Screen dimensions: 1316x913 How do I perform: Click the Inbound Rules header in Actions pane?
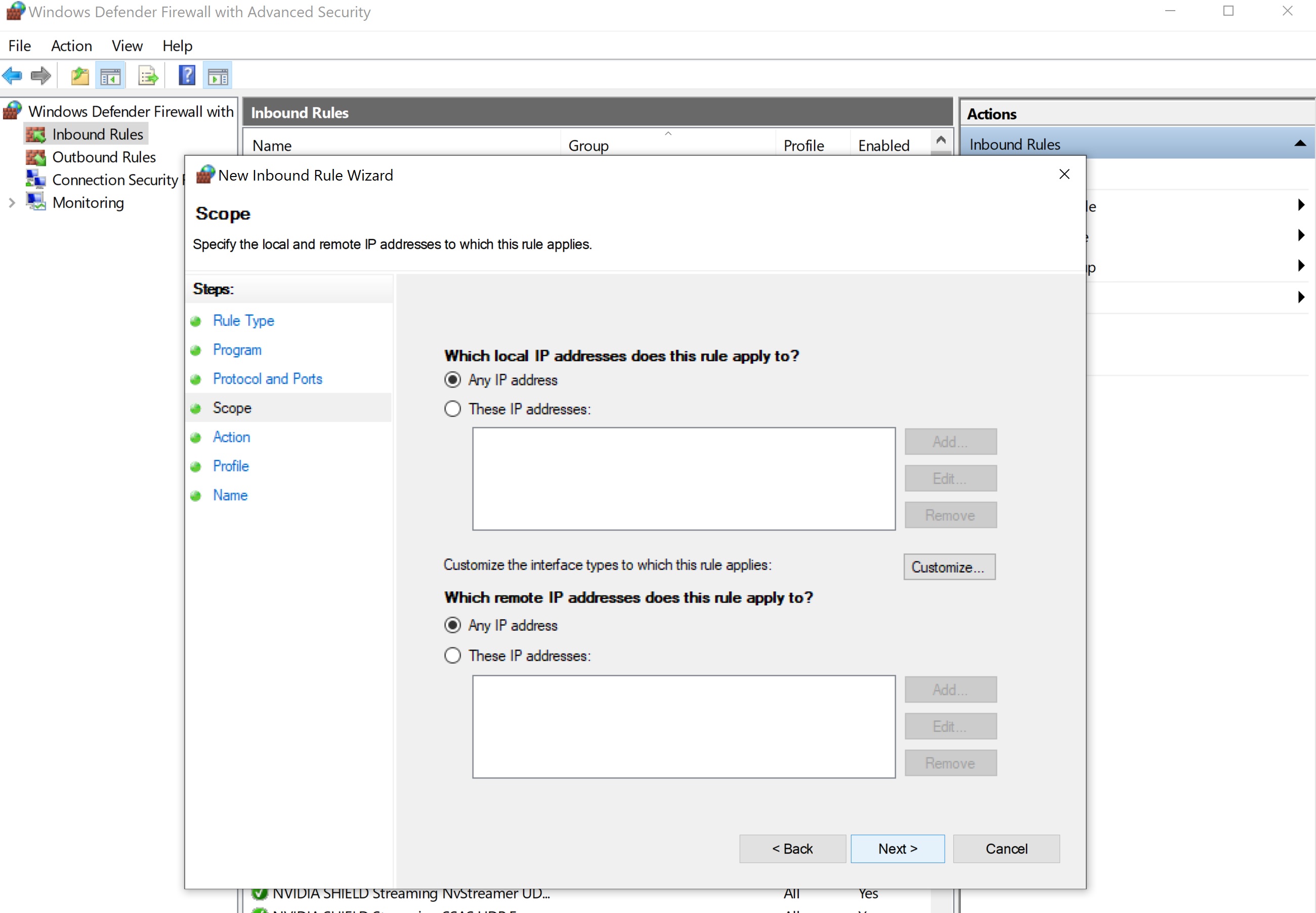pos(1136,144)
